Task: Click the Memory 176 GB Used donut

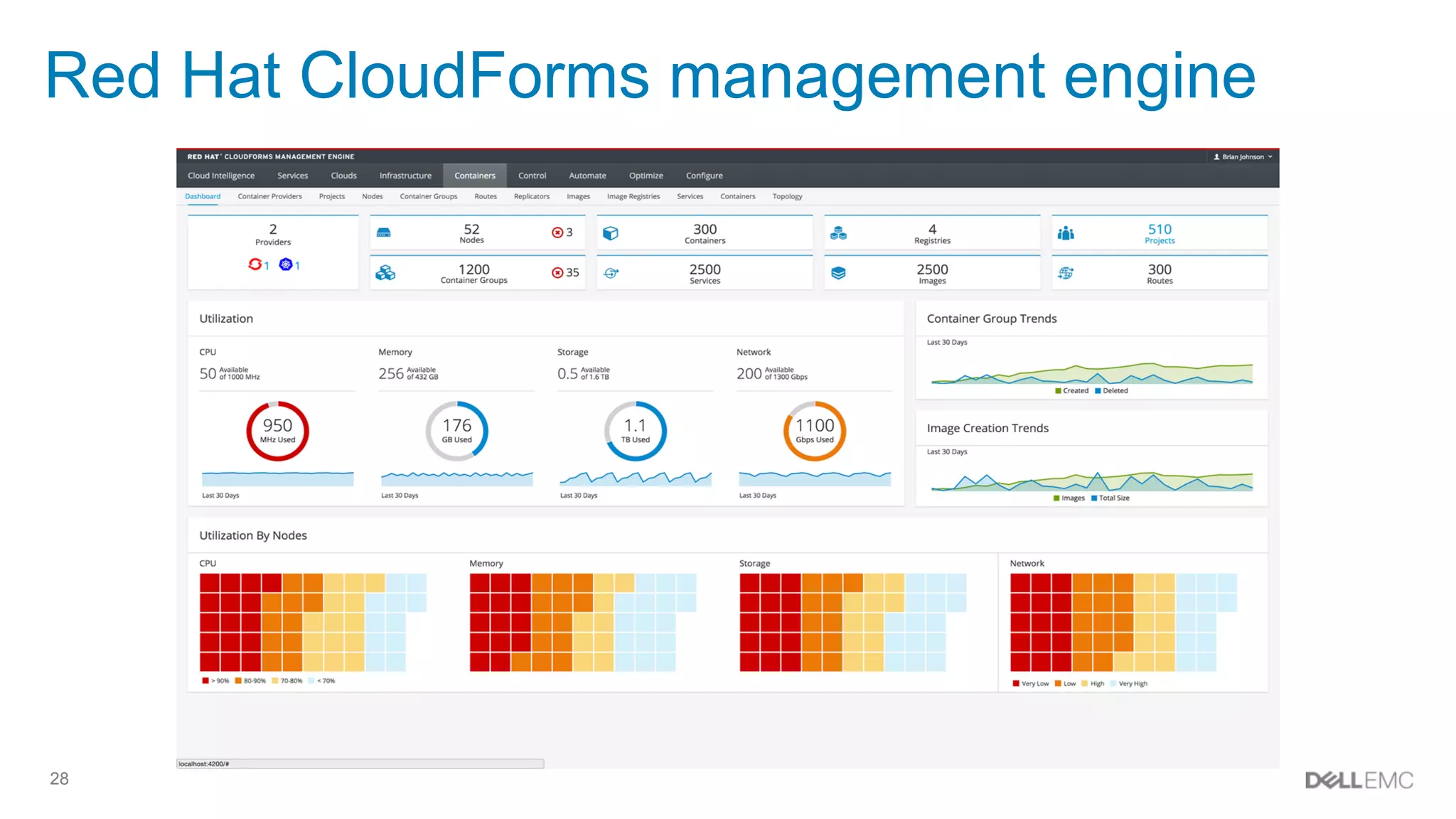Action: coord(456,431)
